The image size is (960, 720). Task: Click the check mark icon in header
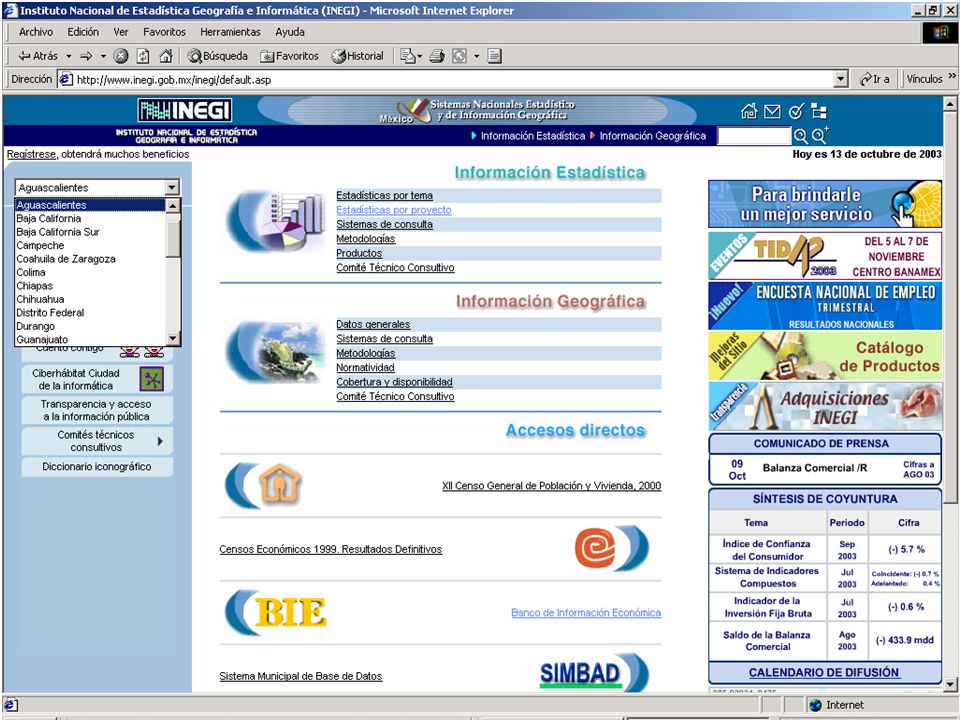796,111
